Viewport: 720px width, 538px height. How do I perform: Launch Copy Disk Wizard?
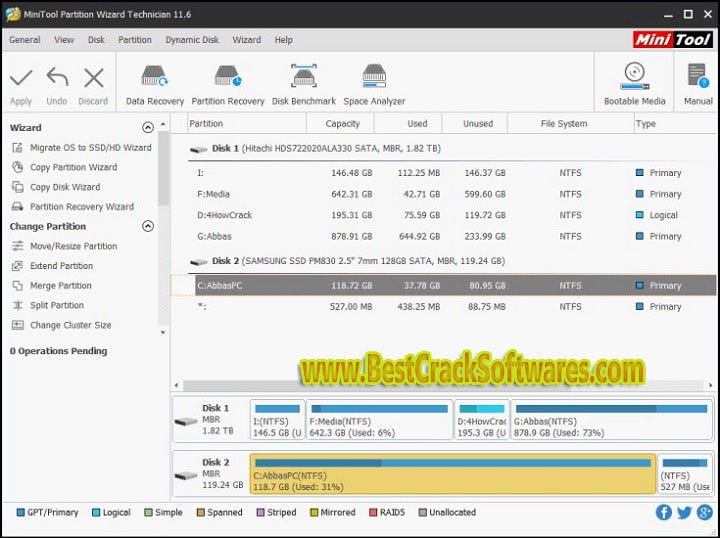click(x=56, y=187)
